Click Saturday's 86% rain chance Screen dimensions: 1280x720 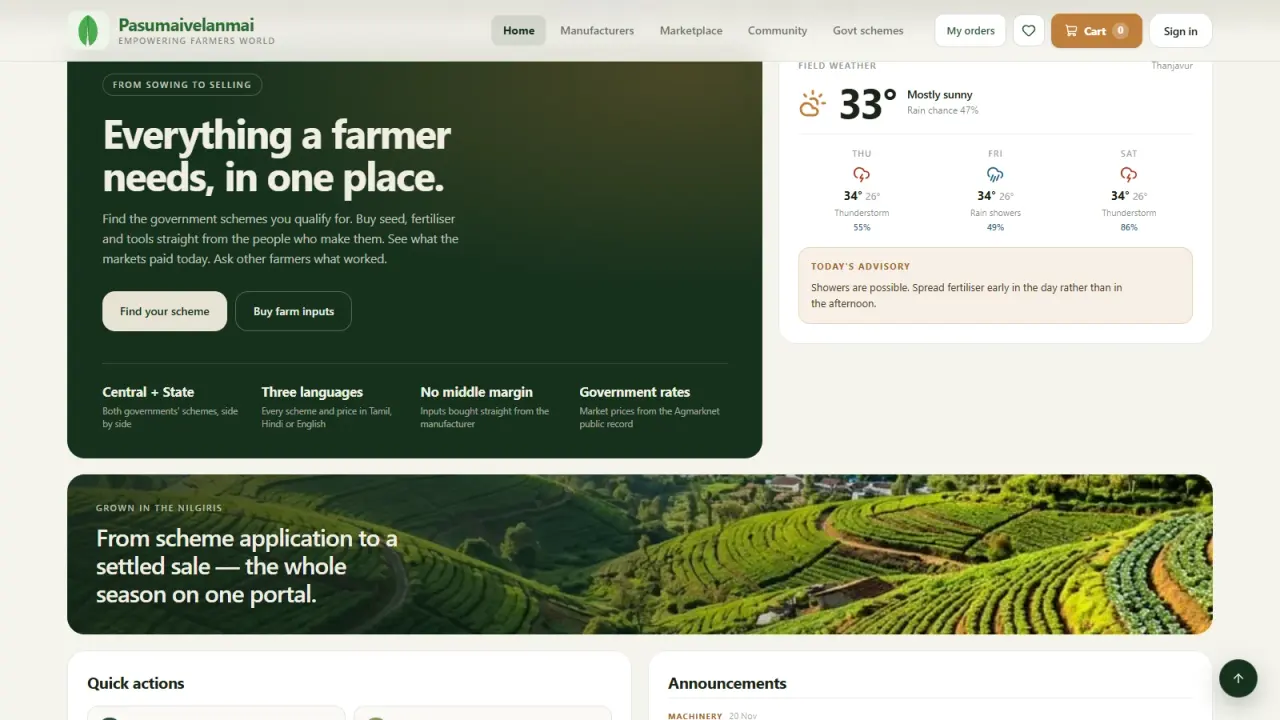pyautogui.click(x=1129, y=228)
